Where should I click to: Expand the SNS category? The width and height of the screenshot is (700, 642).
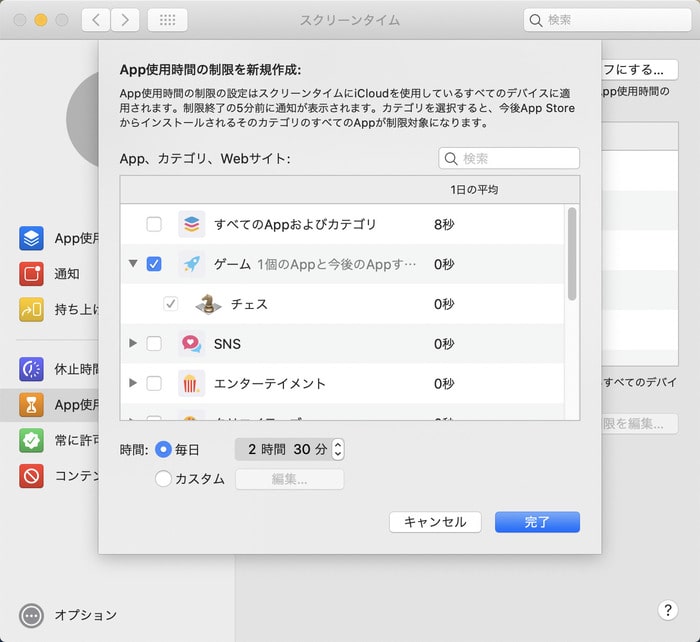click(x=133, y=344)
